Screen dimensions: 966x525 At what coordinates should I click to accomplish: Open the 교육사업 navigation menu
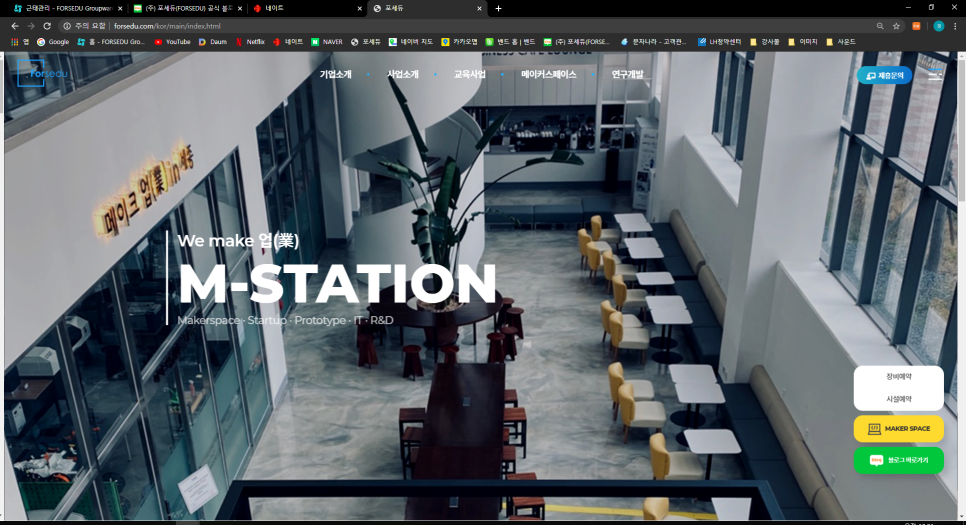tap(469, 74)
